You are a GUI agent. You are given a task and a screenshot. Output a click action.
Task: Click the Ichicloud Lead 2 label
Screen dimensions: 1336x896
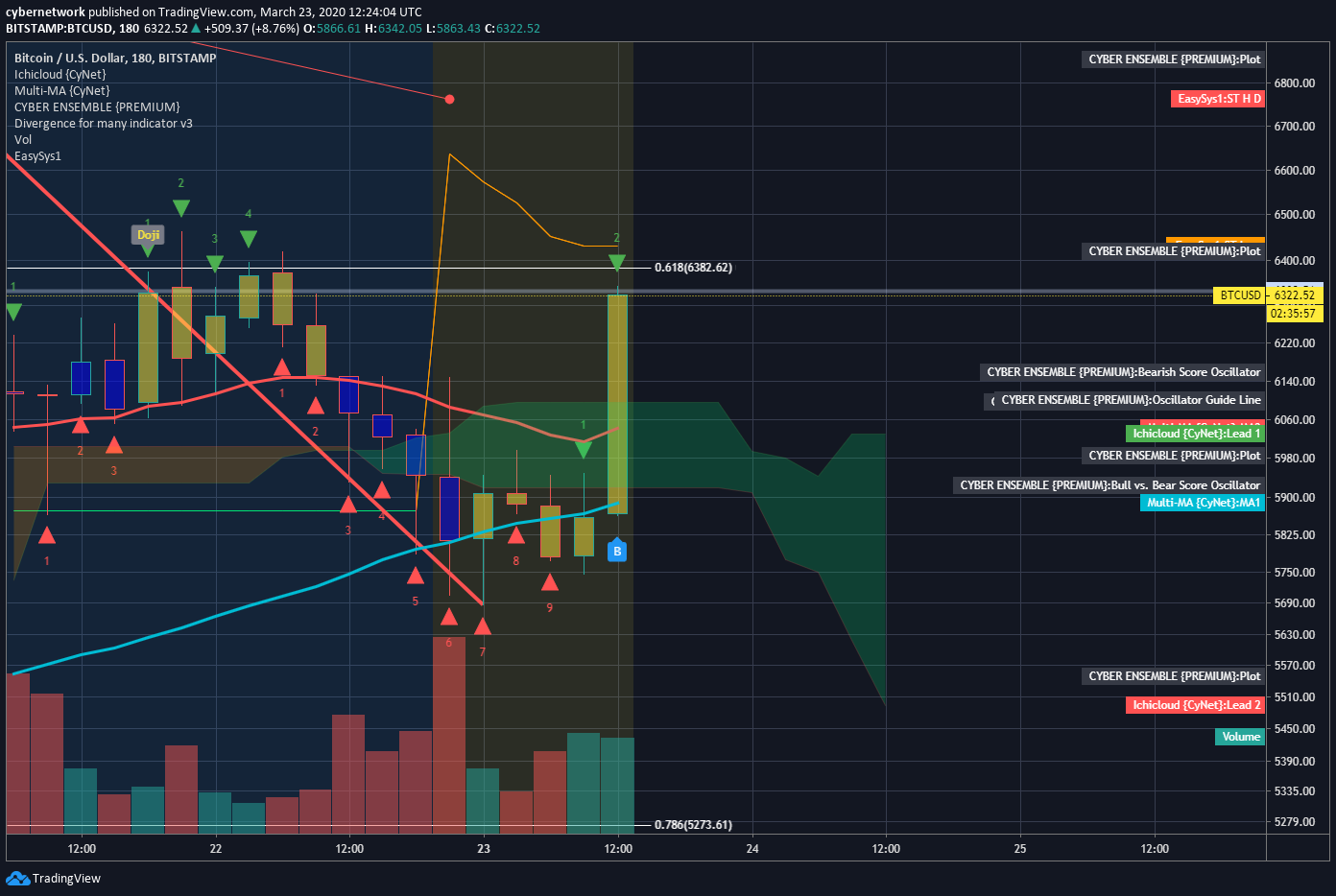(x=1196, y=705)
